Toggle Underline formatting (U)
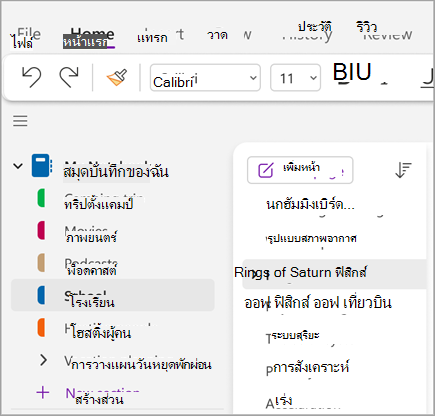Image resolution: width=435 pixels, height=416 pixels. click(363, 72)
